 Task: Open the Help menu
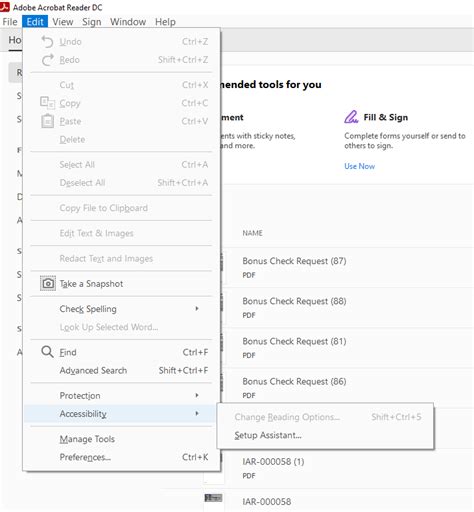click(165, 22)
